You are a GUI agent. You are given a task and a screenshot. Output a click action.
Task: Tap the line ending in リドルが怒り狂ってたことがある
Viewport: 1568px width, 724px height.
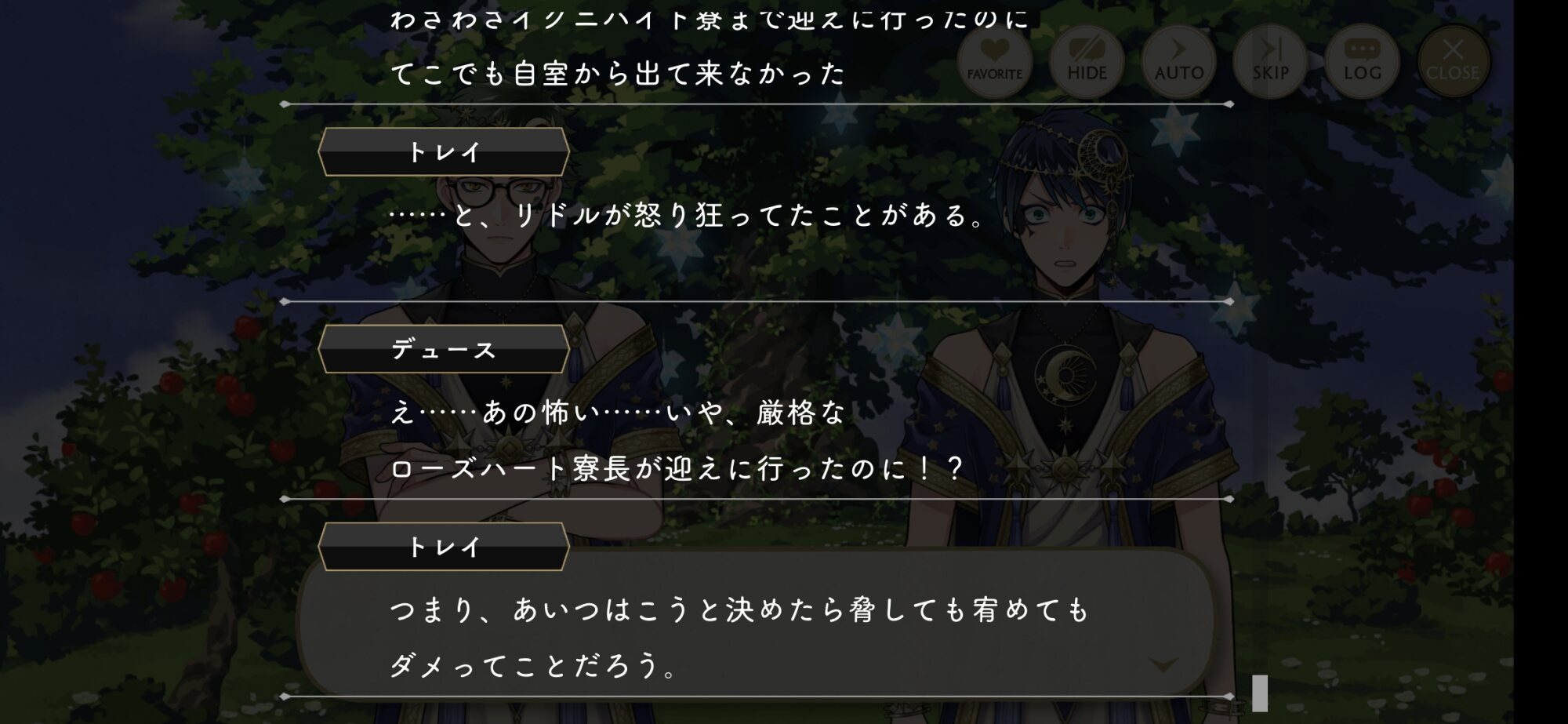687,215
